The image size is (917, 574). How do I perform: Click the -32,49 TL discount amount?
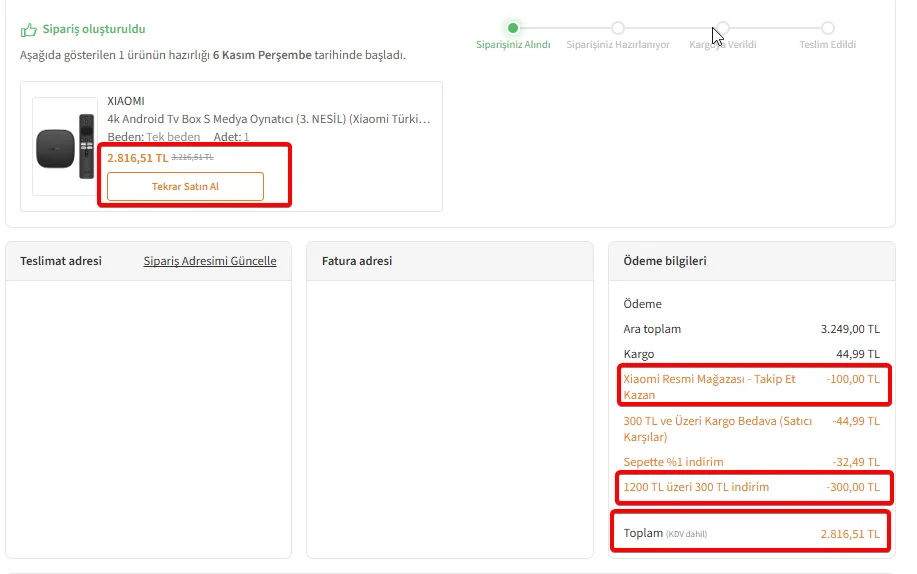click(x=856, y=462)
